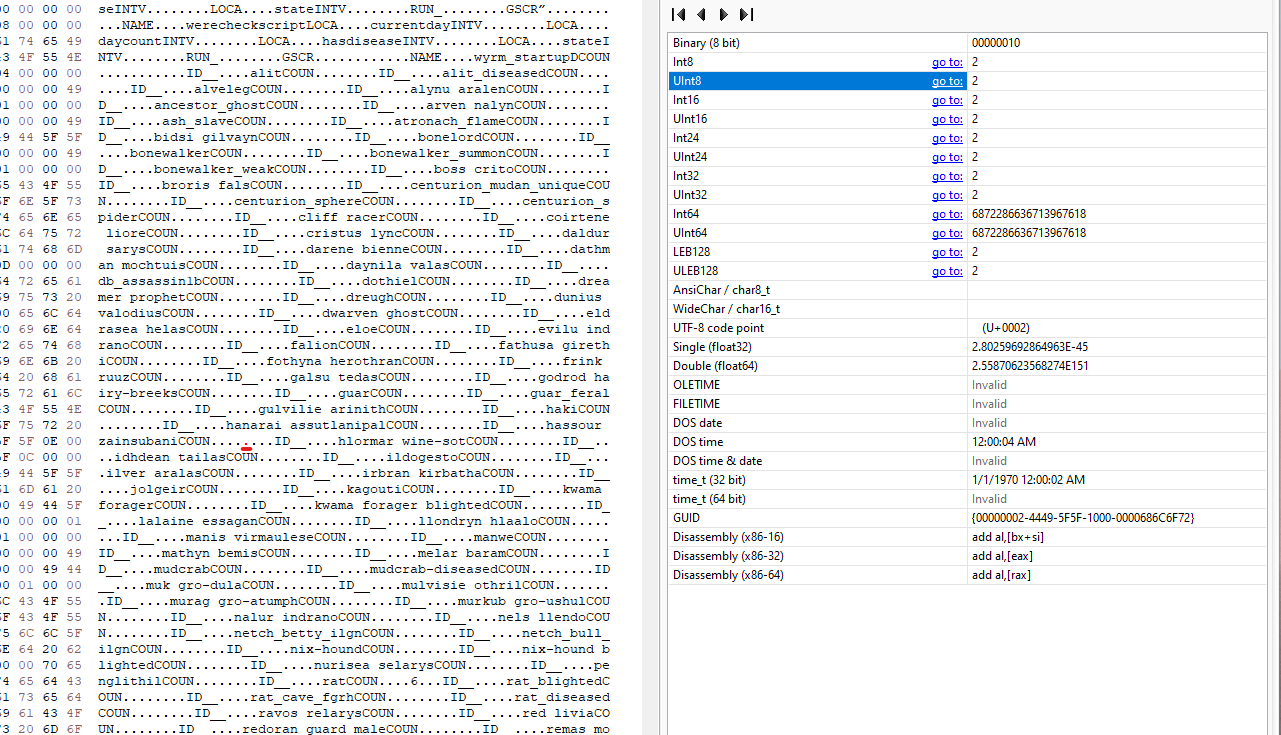The image size is (1281, 735).
Task: Select the highlighted UInt8 row label
Action: (x=690, y=81)
